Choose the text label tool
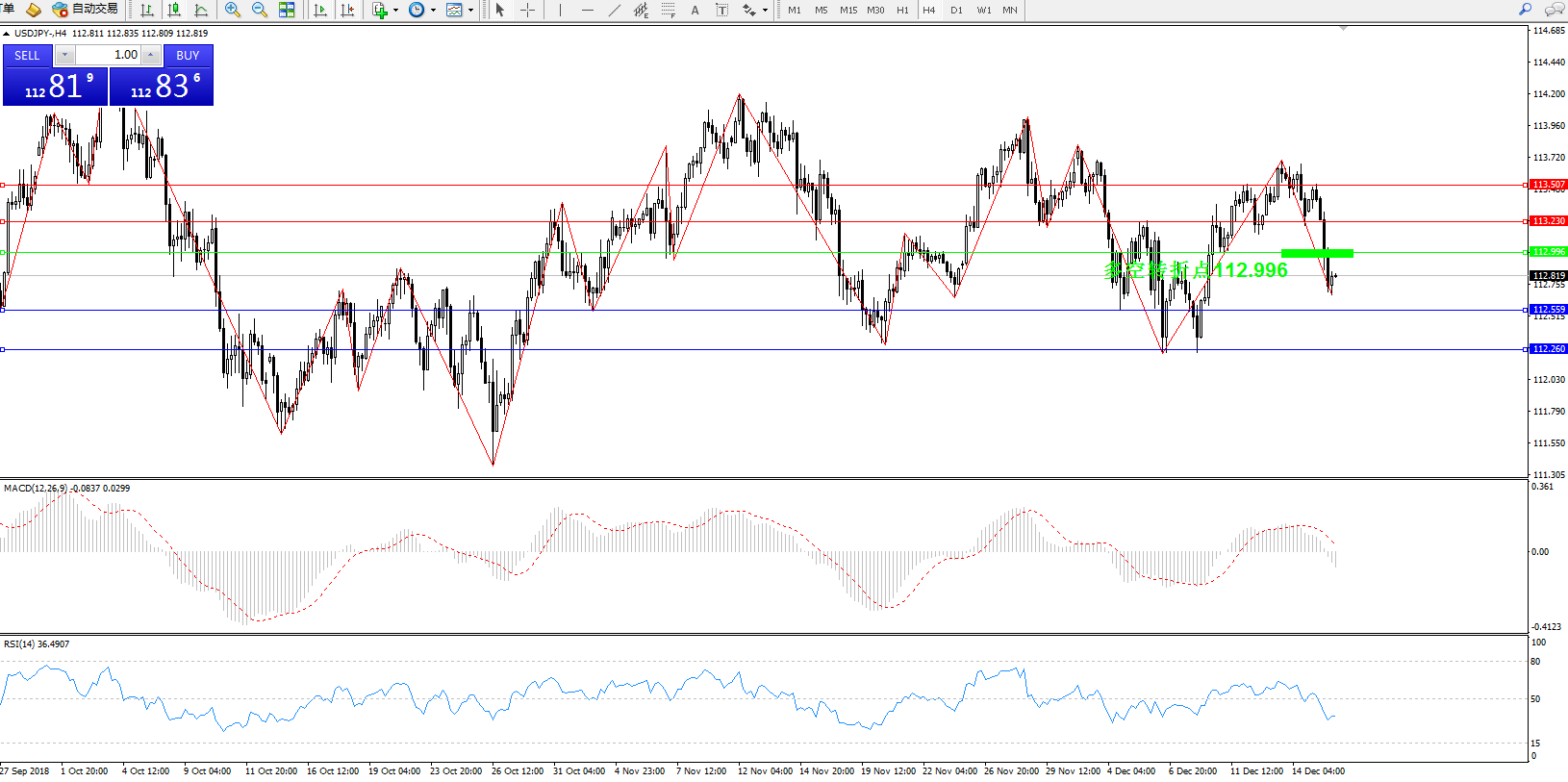 (x=695, y=10)
